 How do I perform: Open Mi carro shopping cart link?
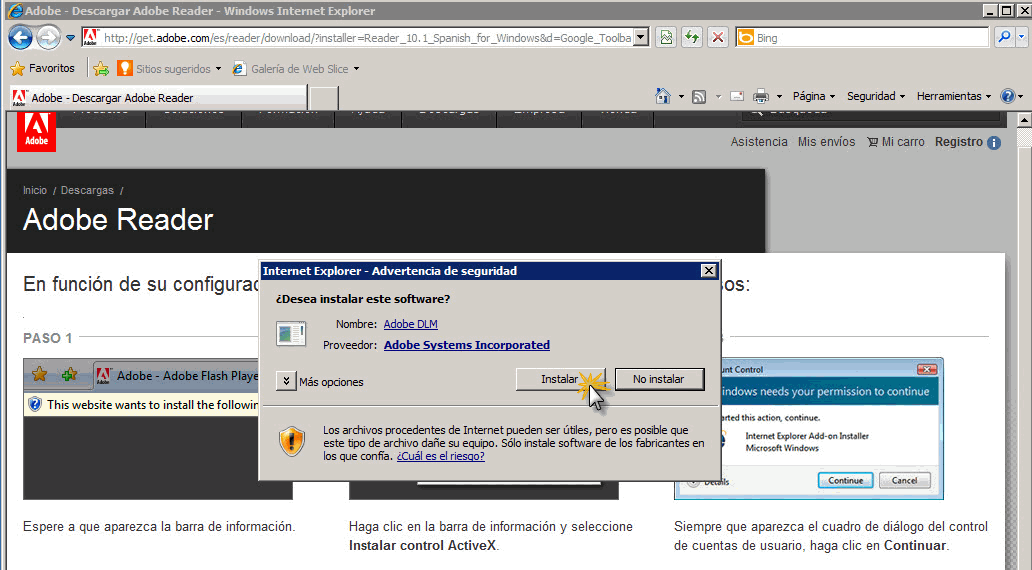tap(896, 142)
